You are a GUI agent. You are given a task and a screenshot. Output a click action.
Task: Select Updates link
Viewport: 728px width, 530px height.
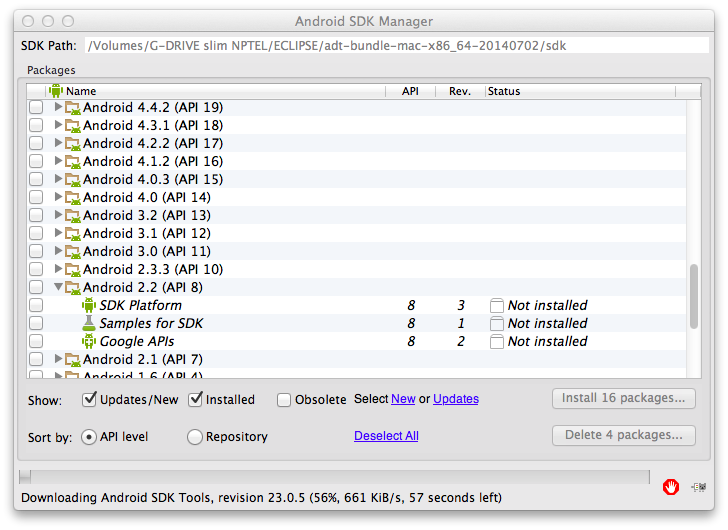point(455,399)
